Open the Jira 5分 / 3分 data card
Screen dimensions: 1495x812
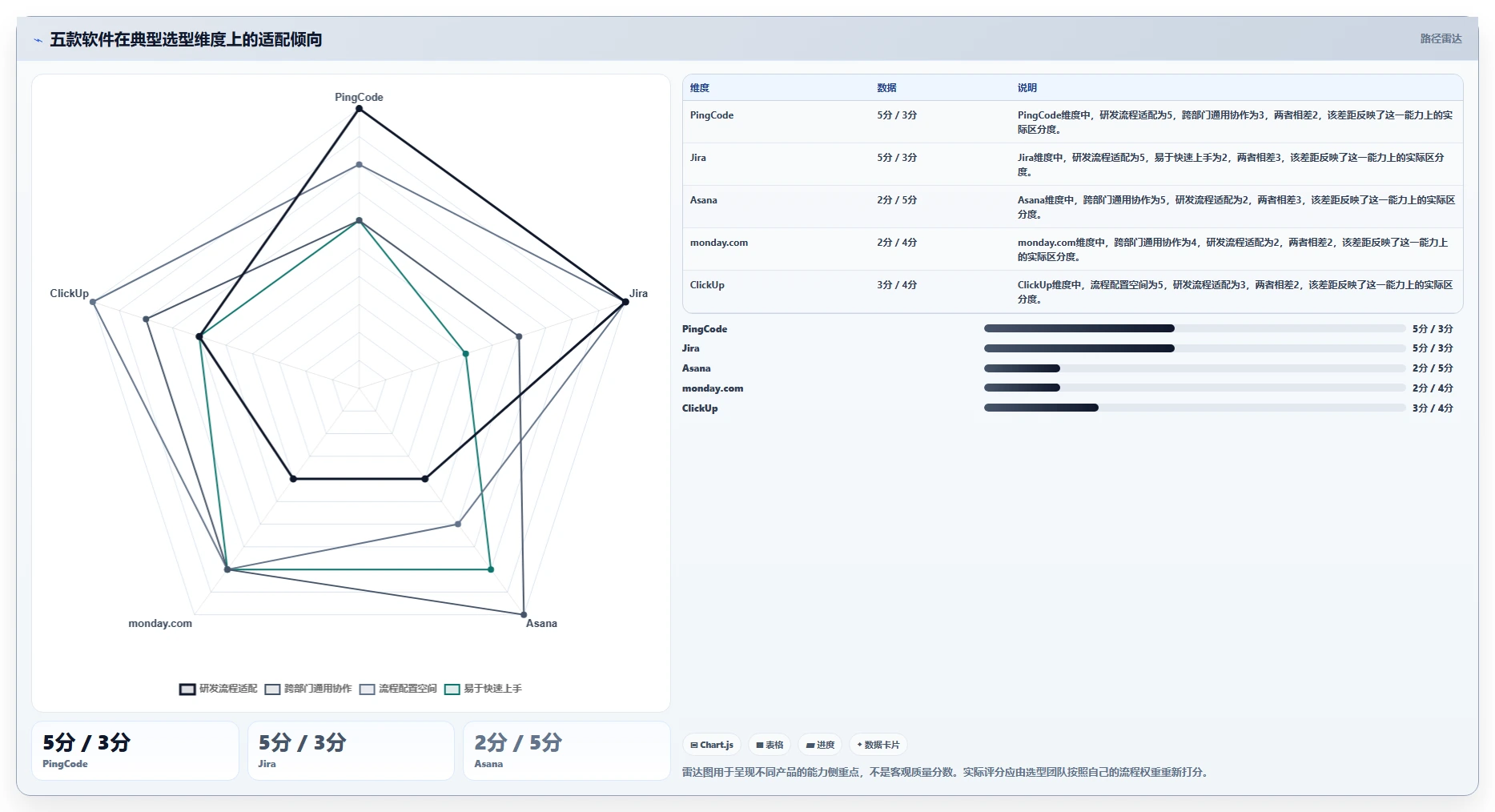pos(351,750)
